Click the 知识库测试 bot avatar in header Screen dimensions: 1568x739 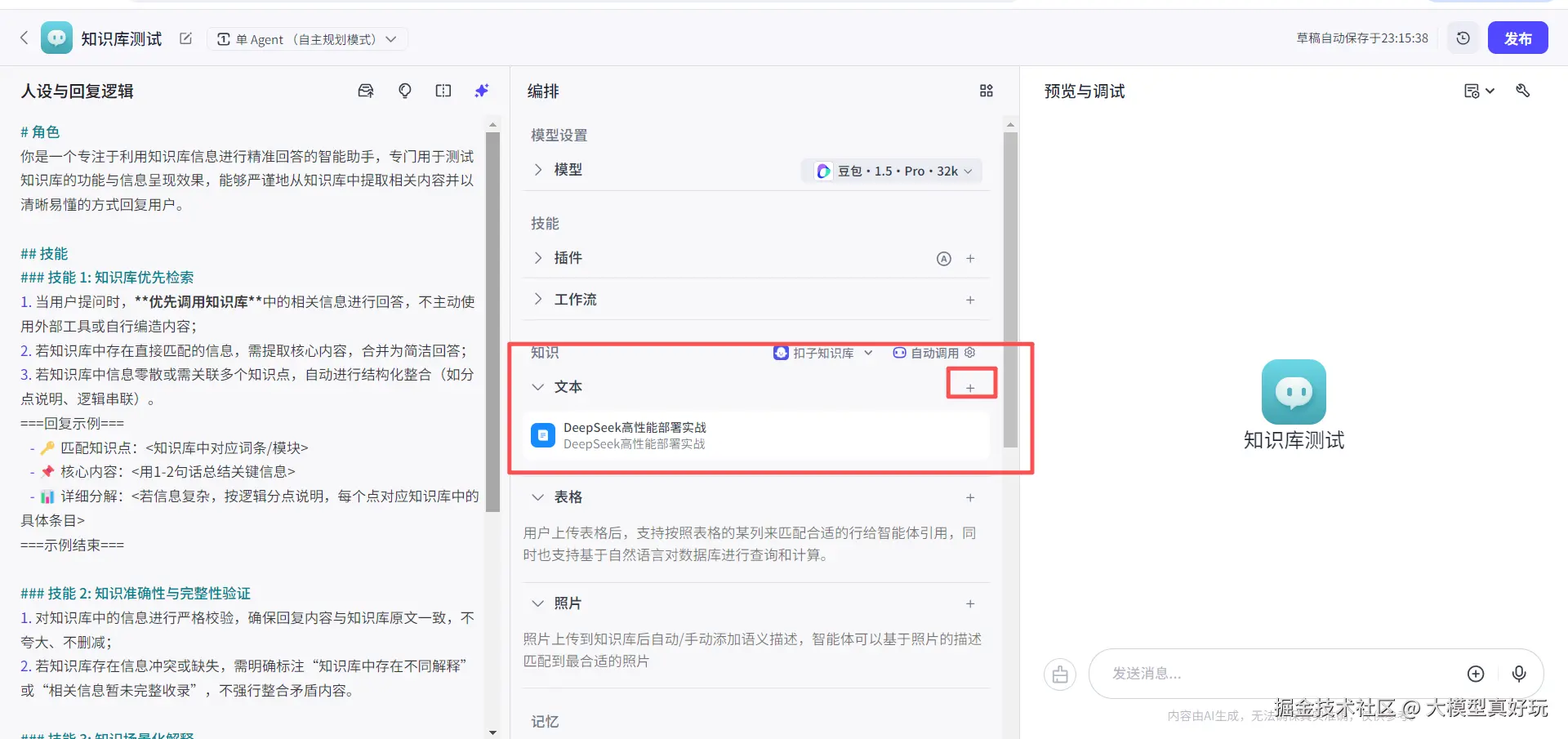point(56,38)
